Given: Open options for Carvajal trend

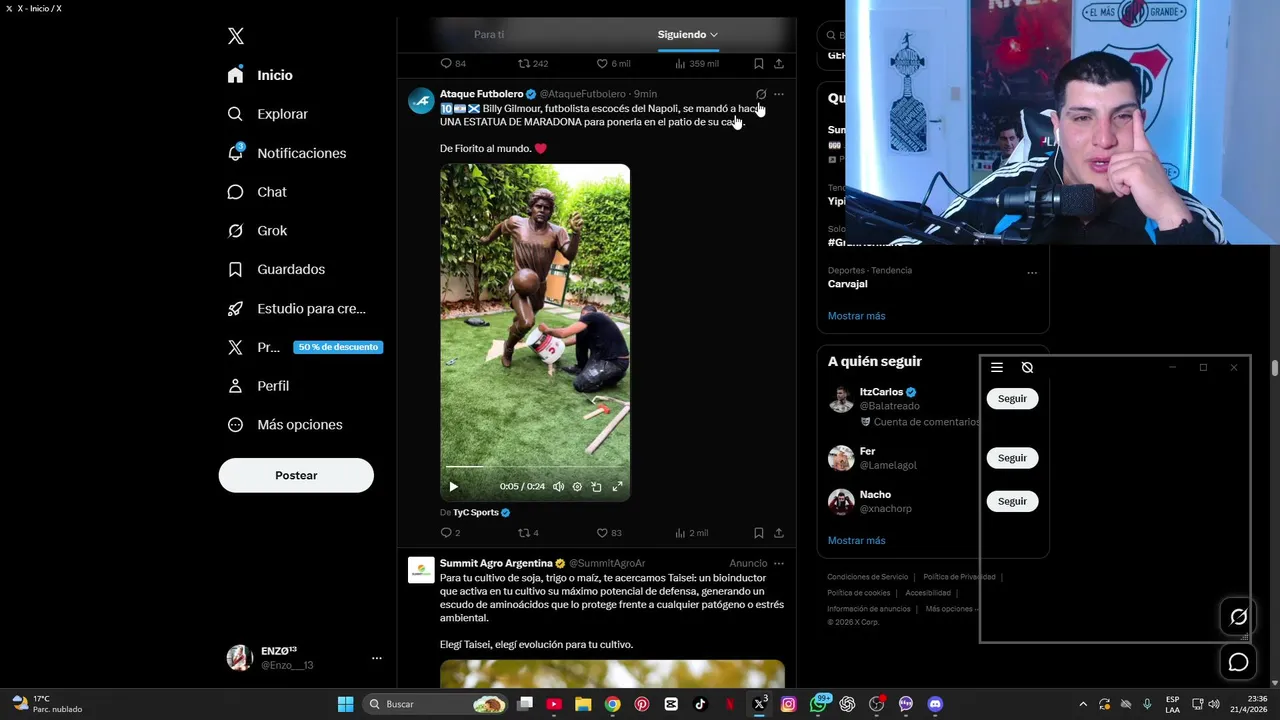Looking at the screenshot, I should pyautogui.click(x=1032, y=272).
